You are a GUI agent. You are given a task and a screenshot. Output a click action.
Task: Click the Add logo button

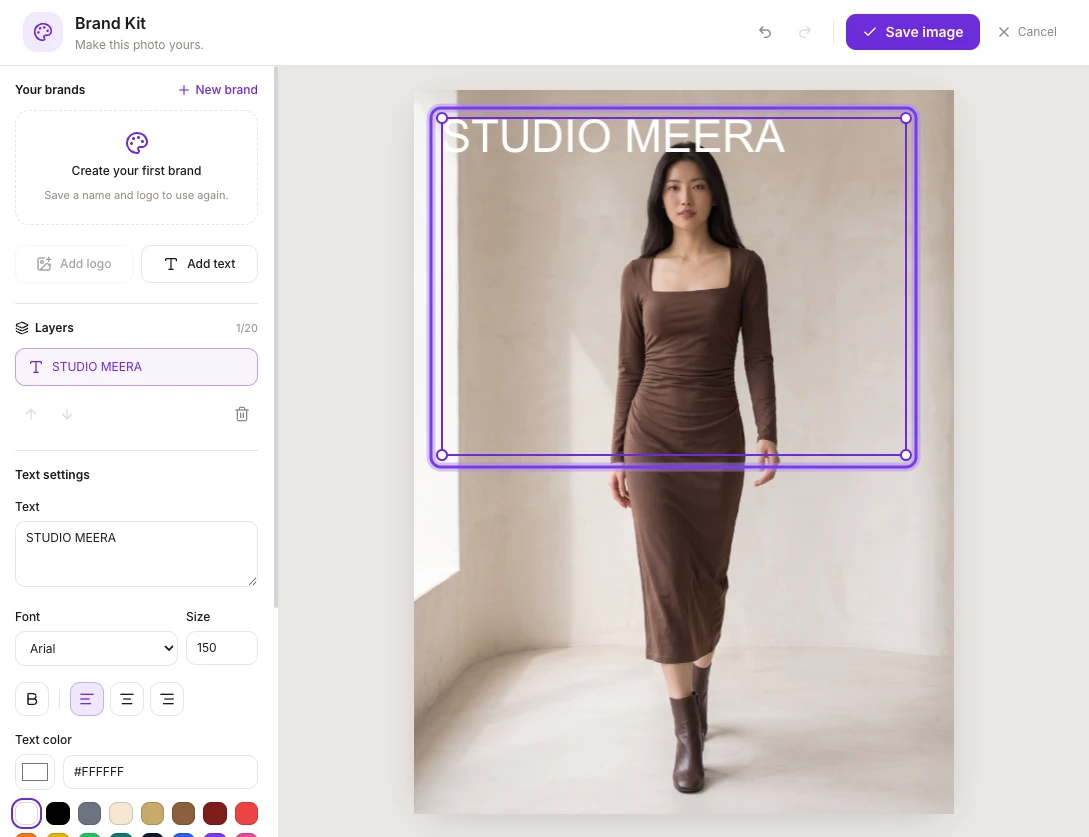pyautogui.click(x=74, y=264)
